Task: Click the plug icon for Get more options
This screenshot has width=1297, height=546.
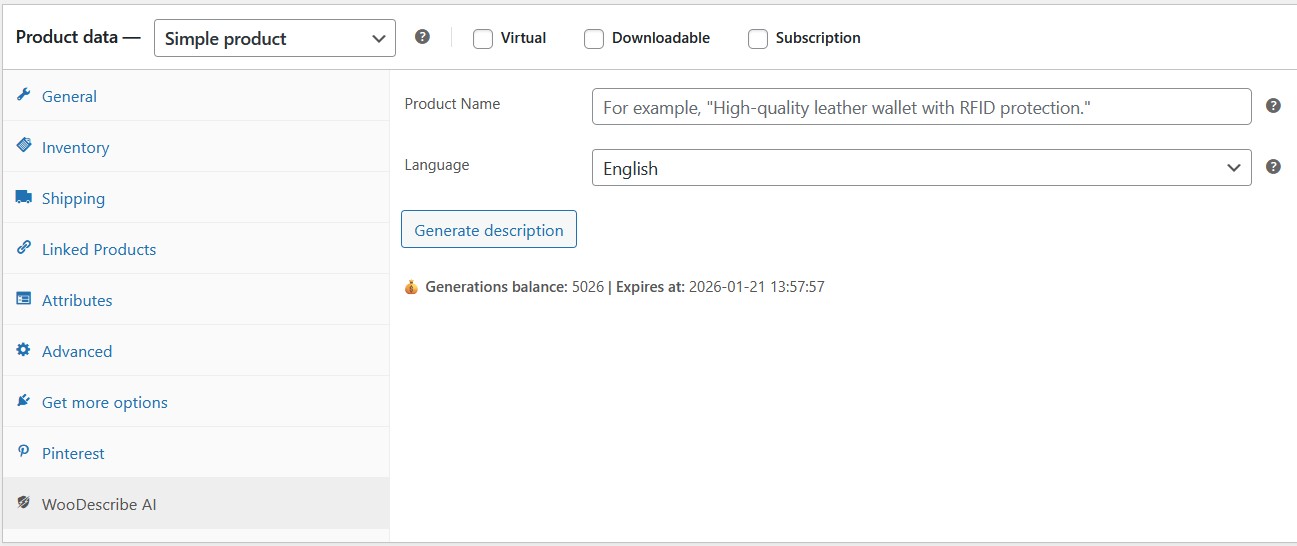Action: click(24, 401)
